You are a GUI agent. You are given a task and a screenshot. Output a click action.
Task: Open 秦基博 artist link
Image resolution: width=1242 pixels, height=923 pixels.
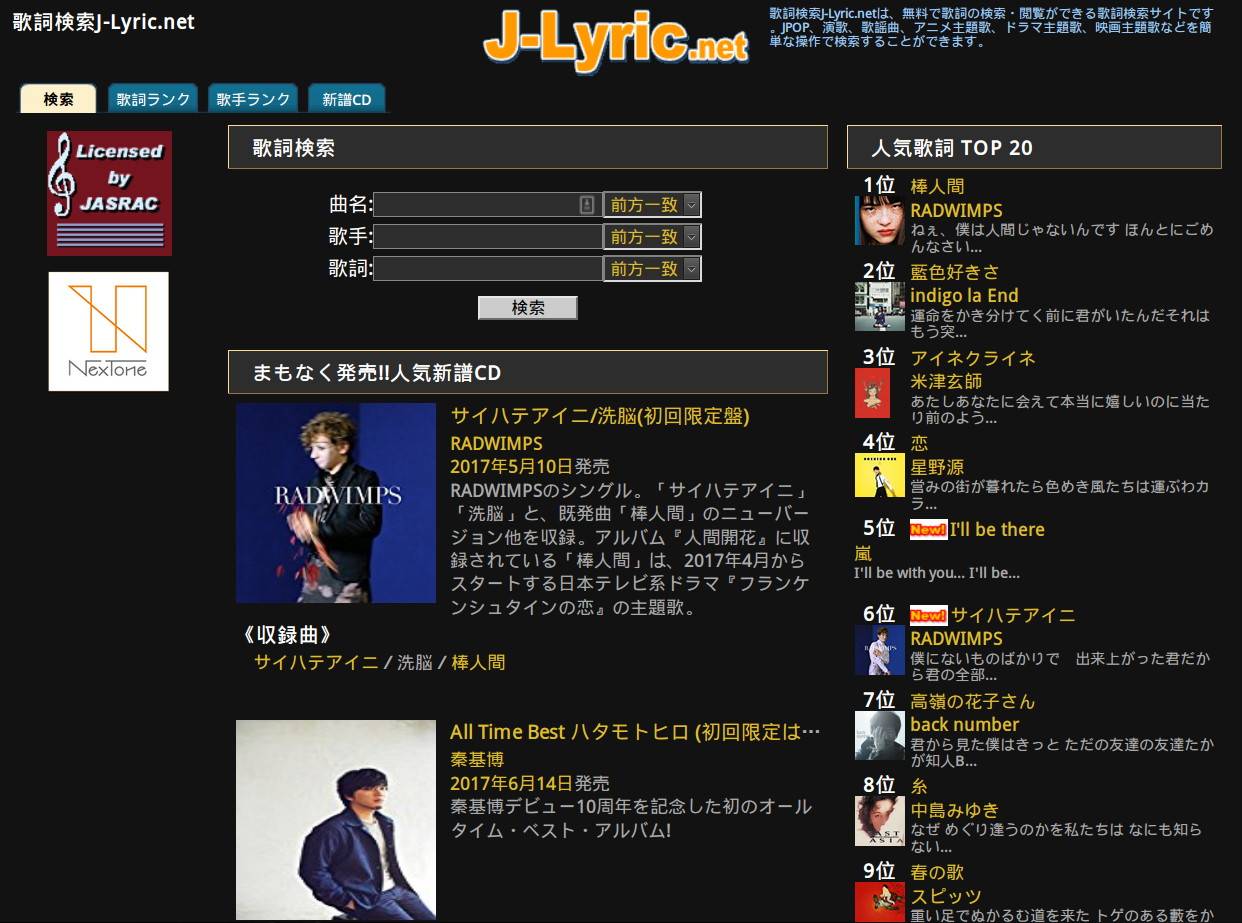coord(477,759)
